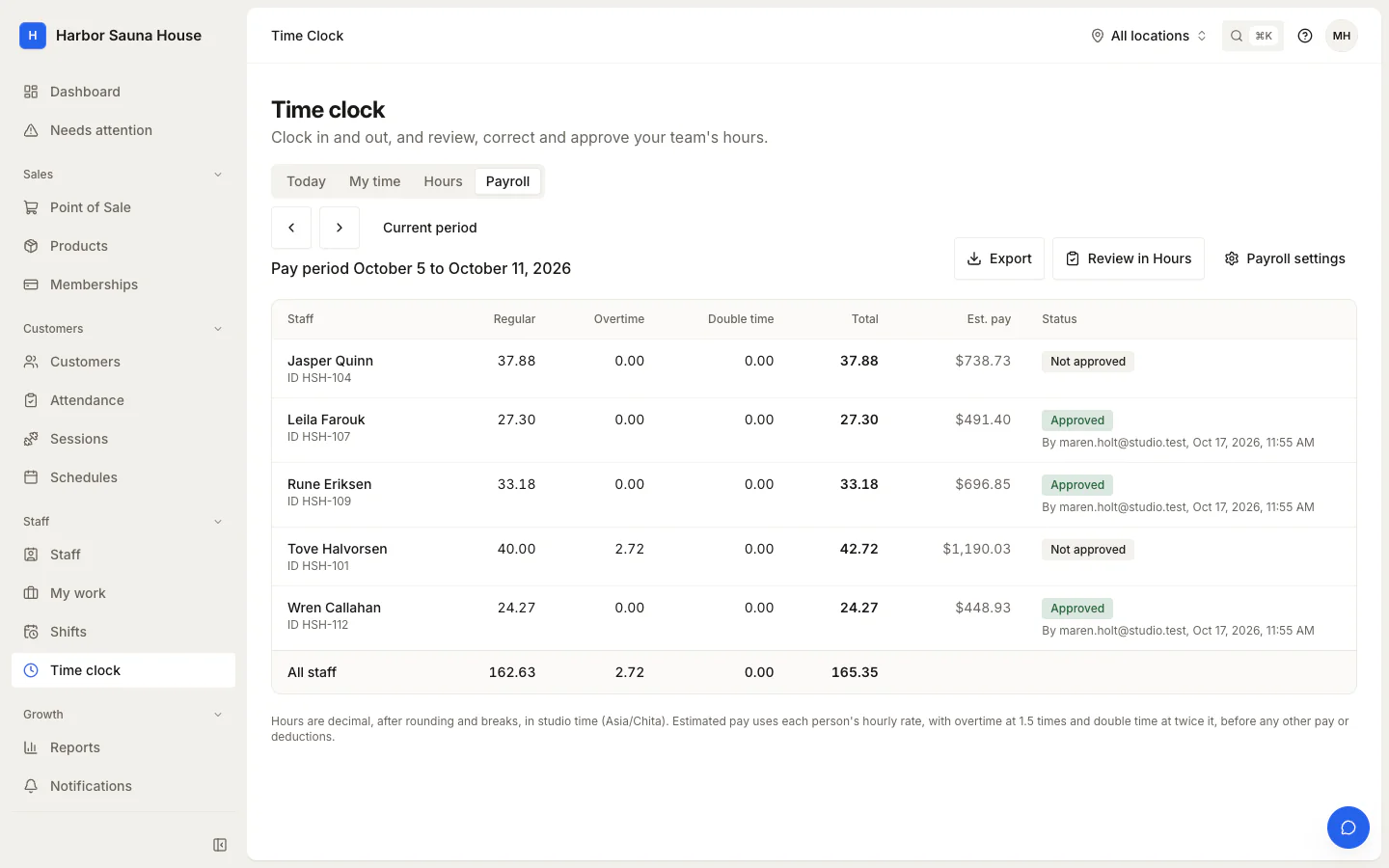Open the Products page
1389x868 pixels.
[x=123, y=246]
